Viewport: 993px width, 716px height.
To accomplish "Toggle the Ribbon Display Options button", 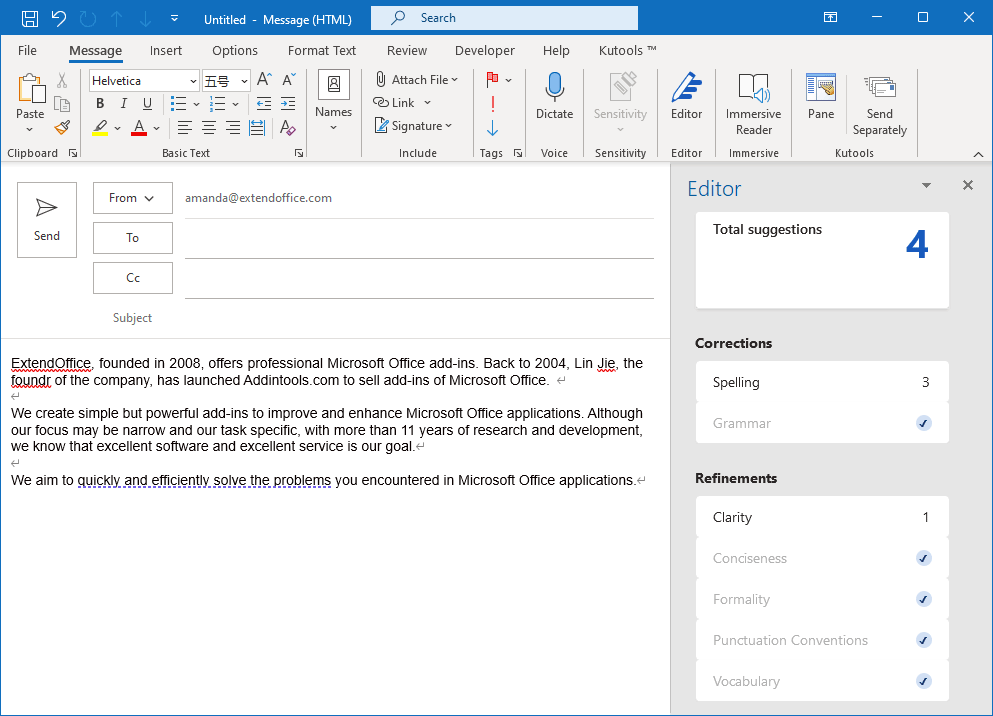I will [830, 18].
